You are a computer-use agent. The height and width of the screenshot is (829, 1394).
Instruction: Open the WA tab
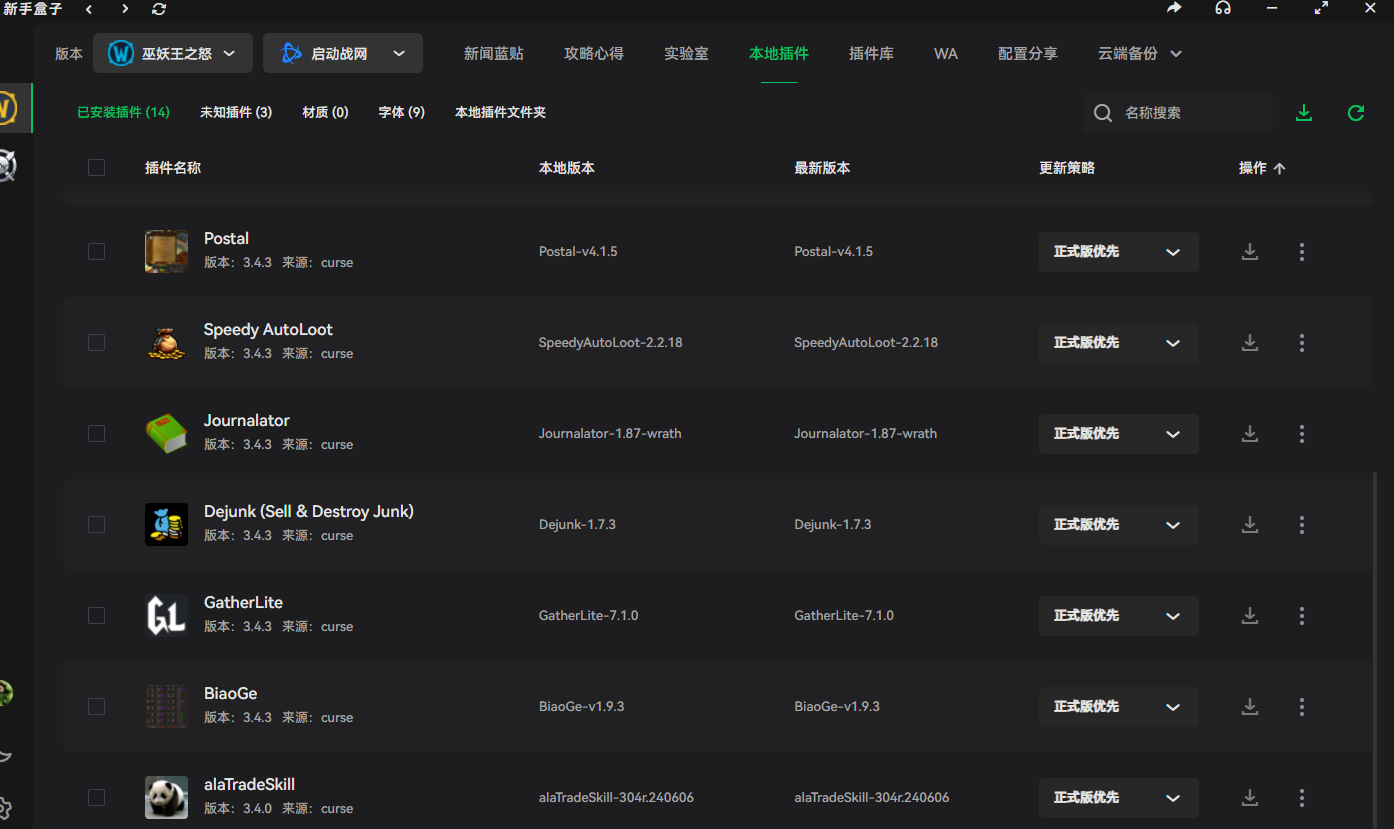pos(946,54)
